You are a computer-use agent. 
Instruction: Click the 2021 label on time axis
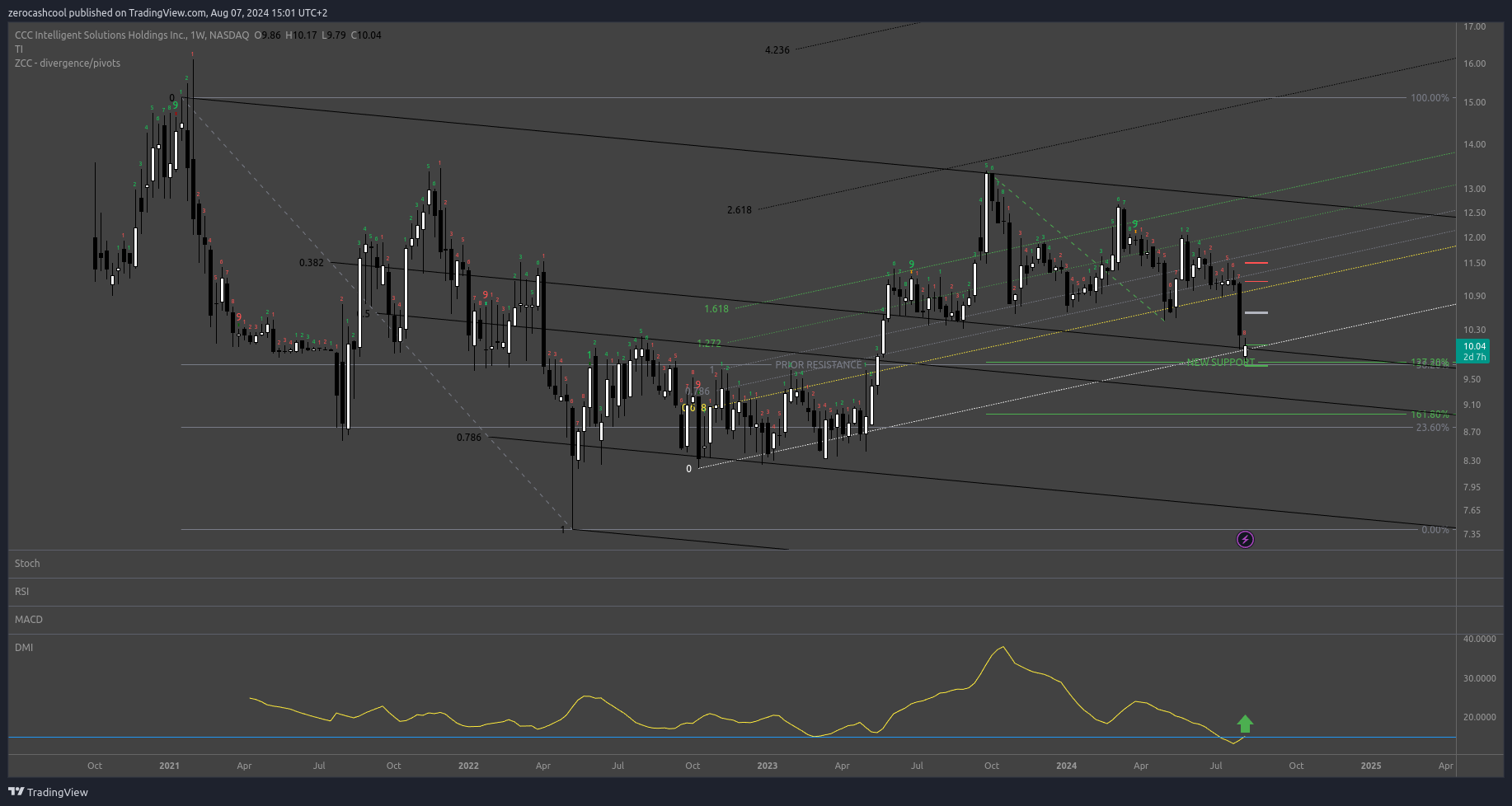[x=169, y=766]
